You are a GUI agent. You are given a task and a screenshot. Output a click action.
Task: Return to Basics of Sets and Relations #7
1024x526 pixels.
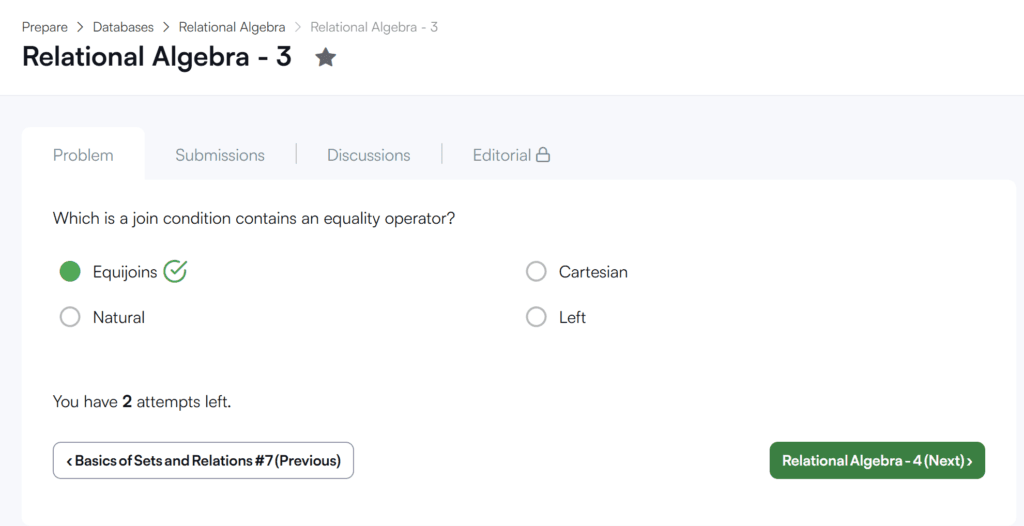(203, 461)
